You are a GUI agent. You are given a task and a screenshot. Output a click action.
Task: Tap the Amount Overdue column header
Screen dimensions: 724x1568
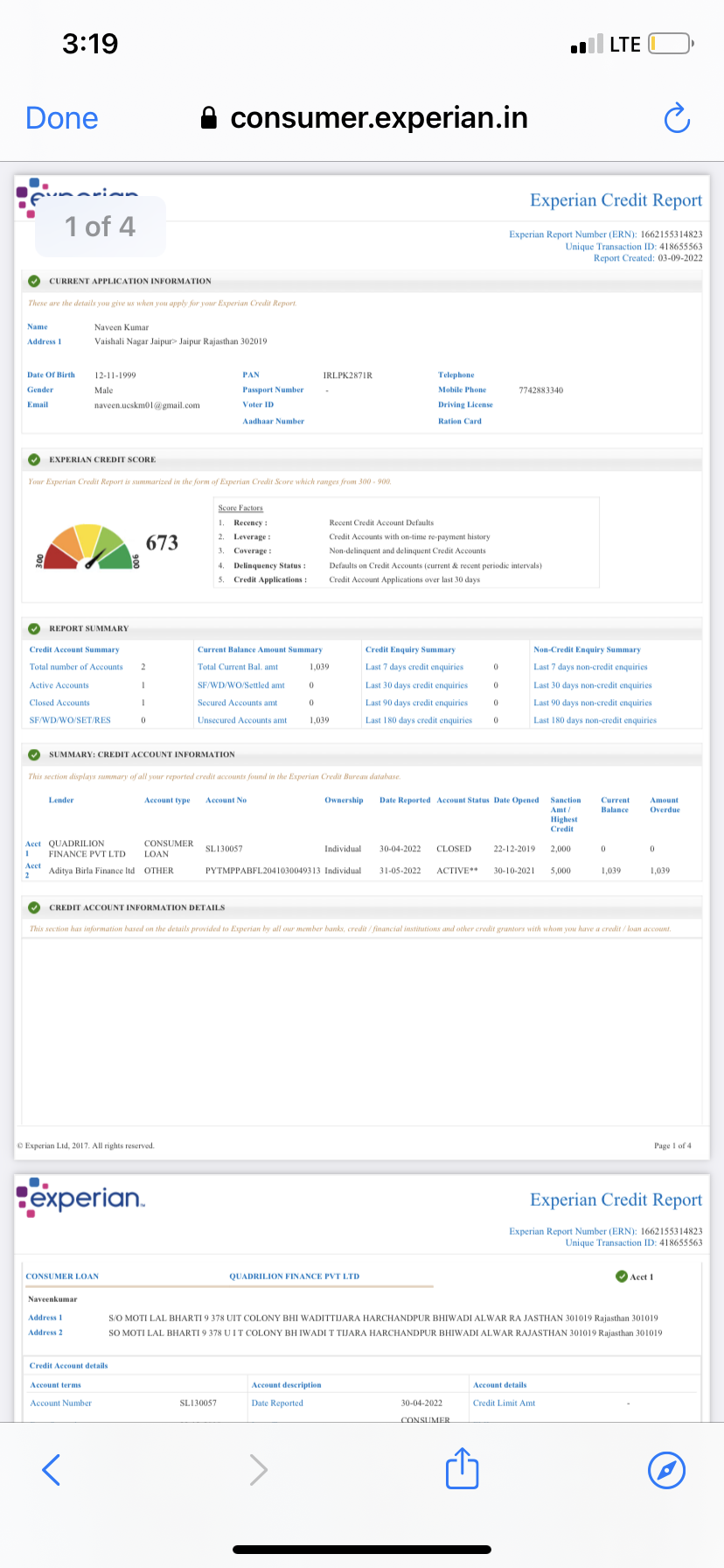tap(665, 805)
